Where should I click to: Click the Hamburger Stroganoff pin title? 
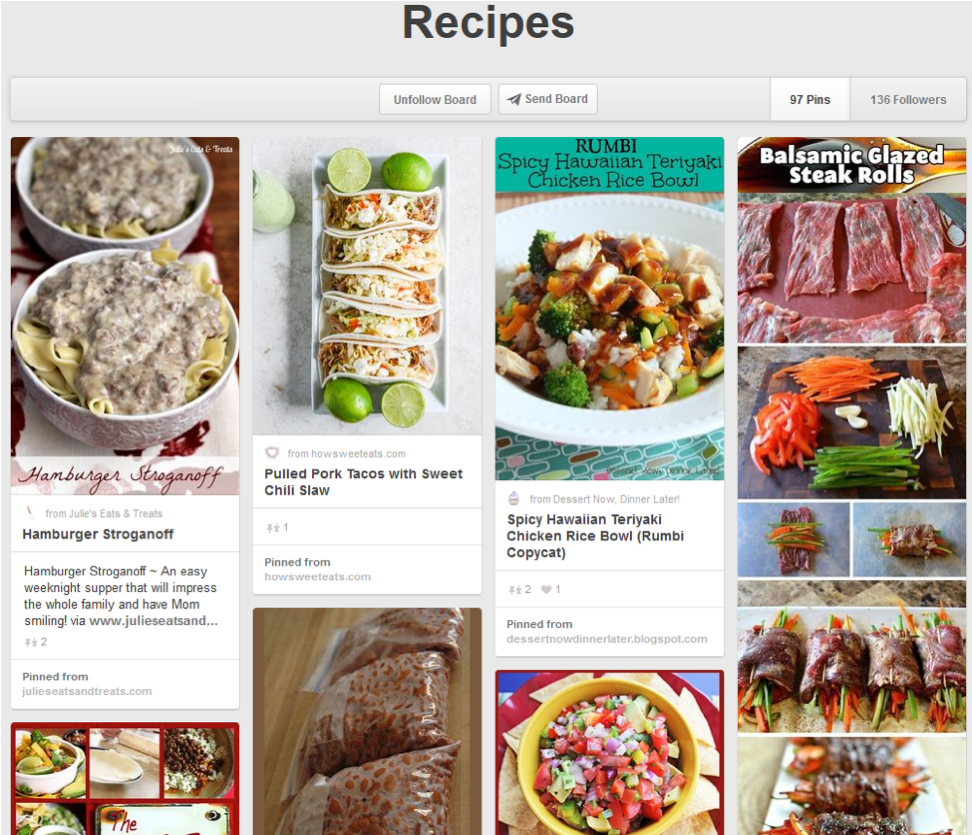(x=98, y=534)
